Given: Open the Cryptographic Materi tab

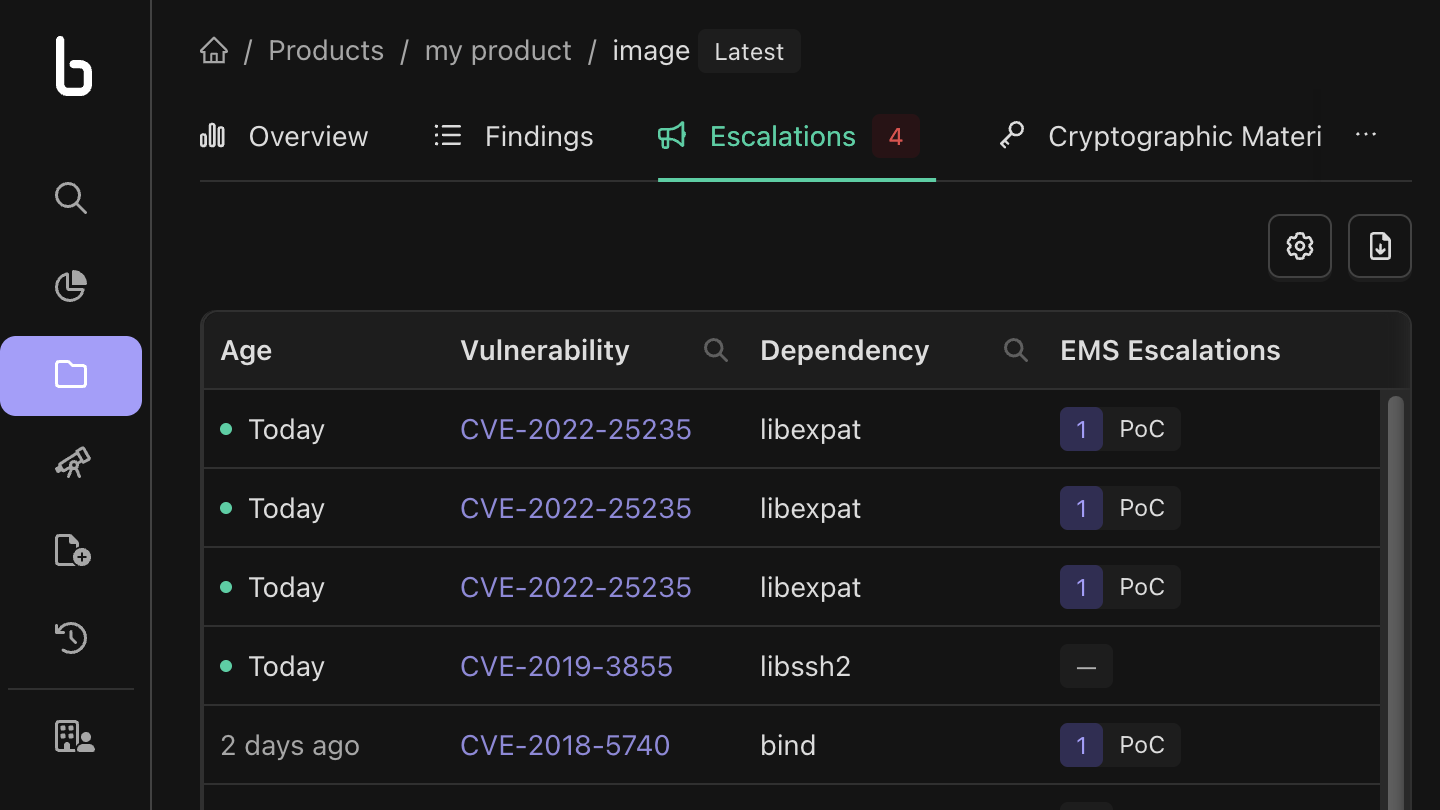Looking at the screenshot, I should pos(1160,137).
